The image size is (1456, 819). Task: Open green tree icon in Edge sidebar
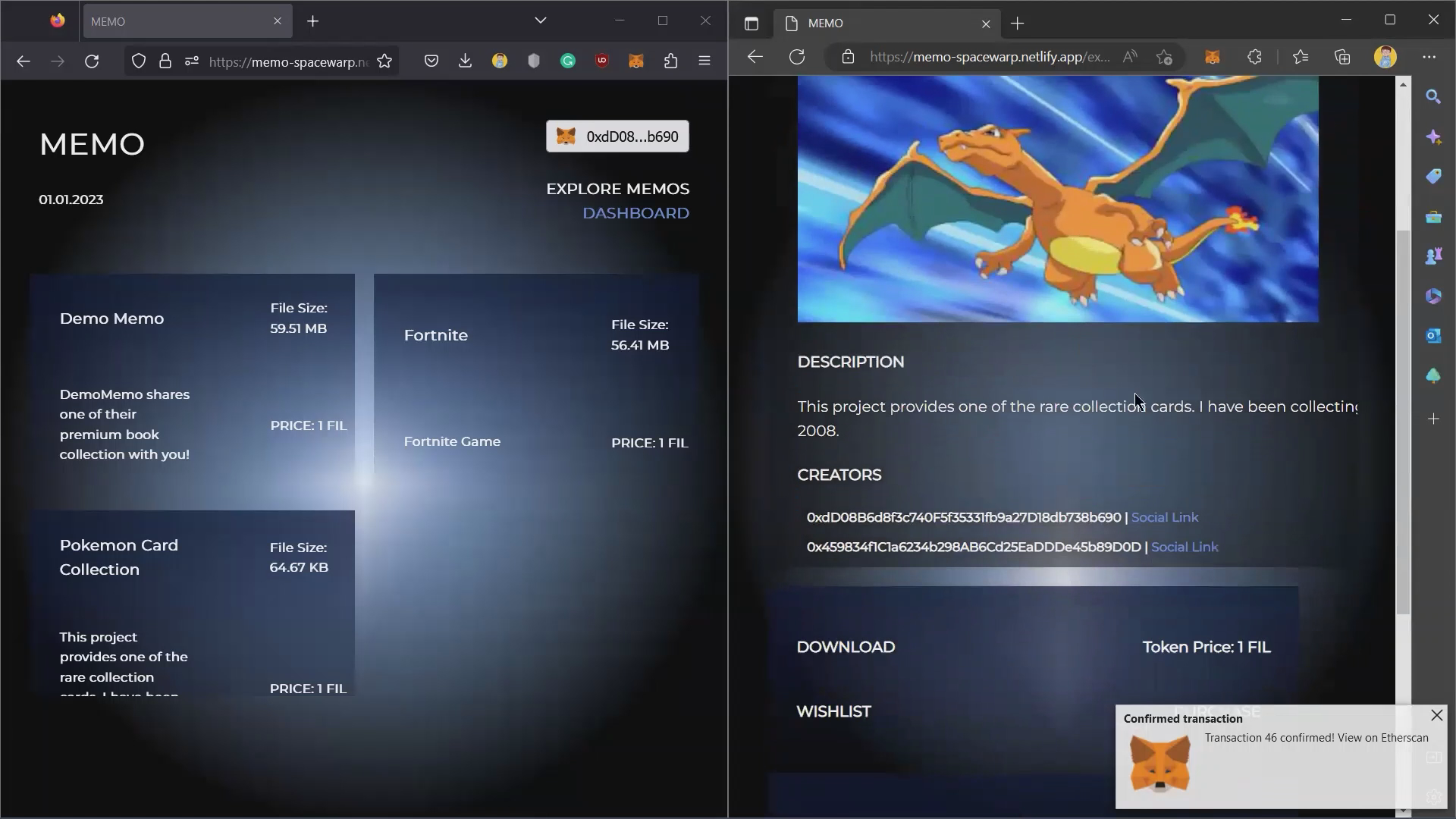(x=1433, y=375)
